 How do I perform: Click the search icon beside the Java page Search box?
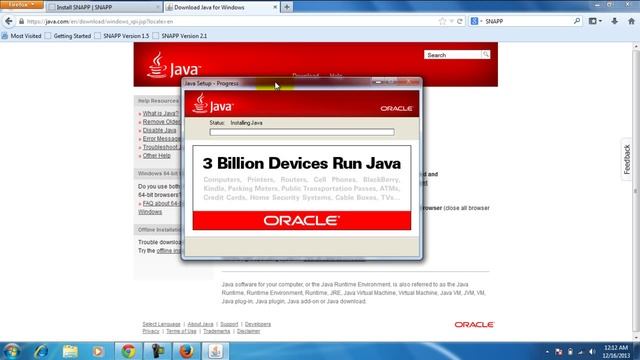[486, 55]
